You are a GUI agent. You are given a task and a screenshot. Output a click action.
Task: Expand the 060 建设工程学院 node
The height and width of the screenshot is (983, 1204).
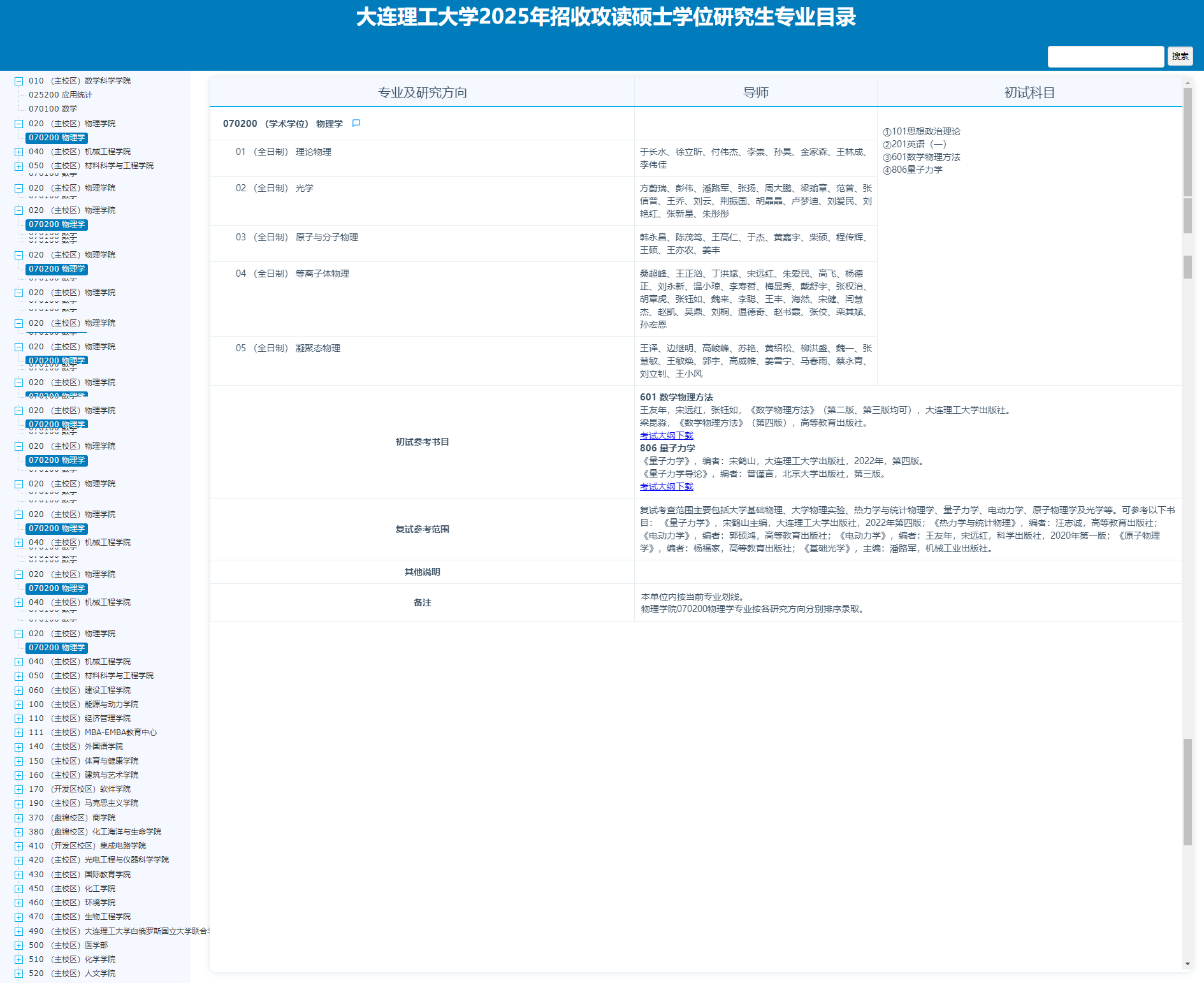(x=18, y=690)
